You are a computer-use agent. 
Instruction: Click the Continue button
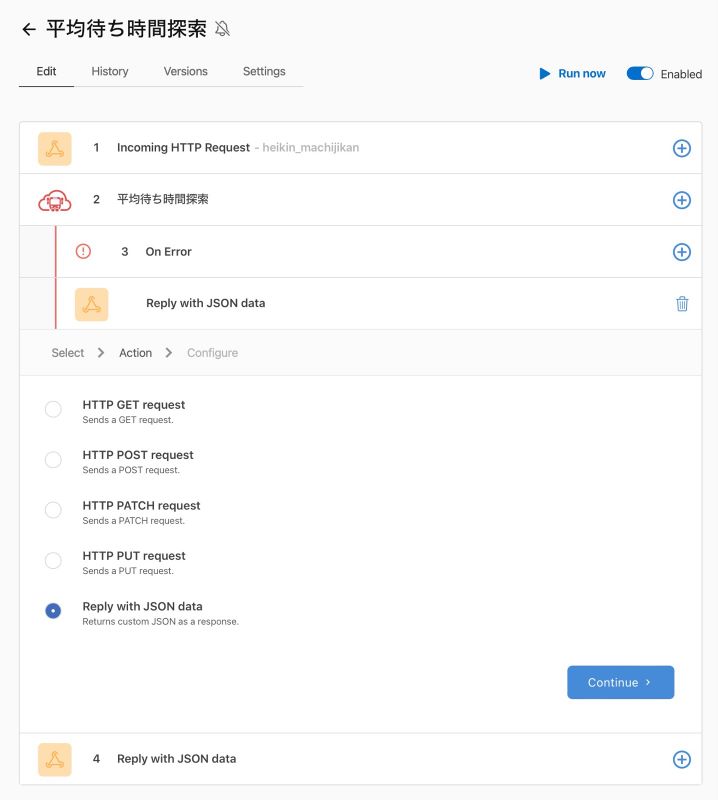coord(621,682)
